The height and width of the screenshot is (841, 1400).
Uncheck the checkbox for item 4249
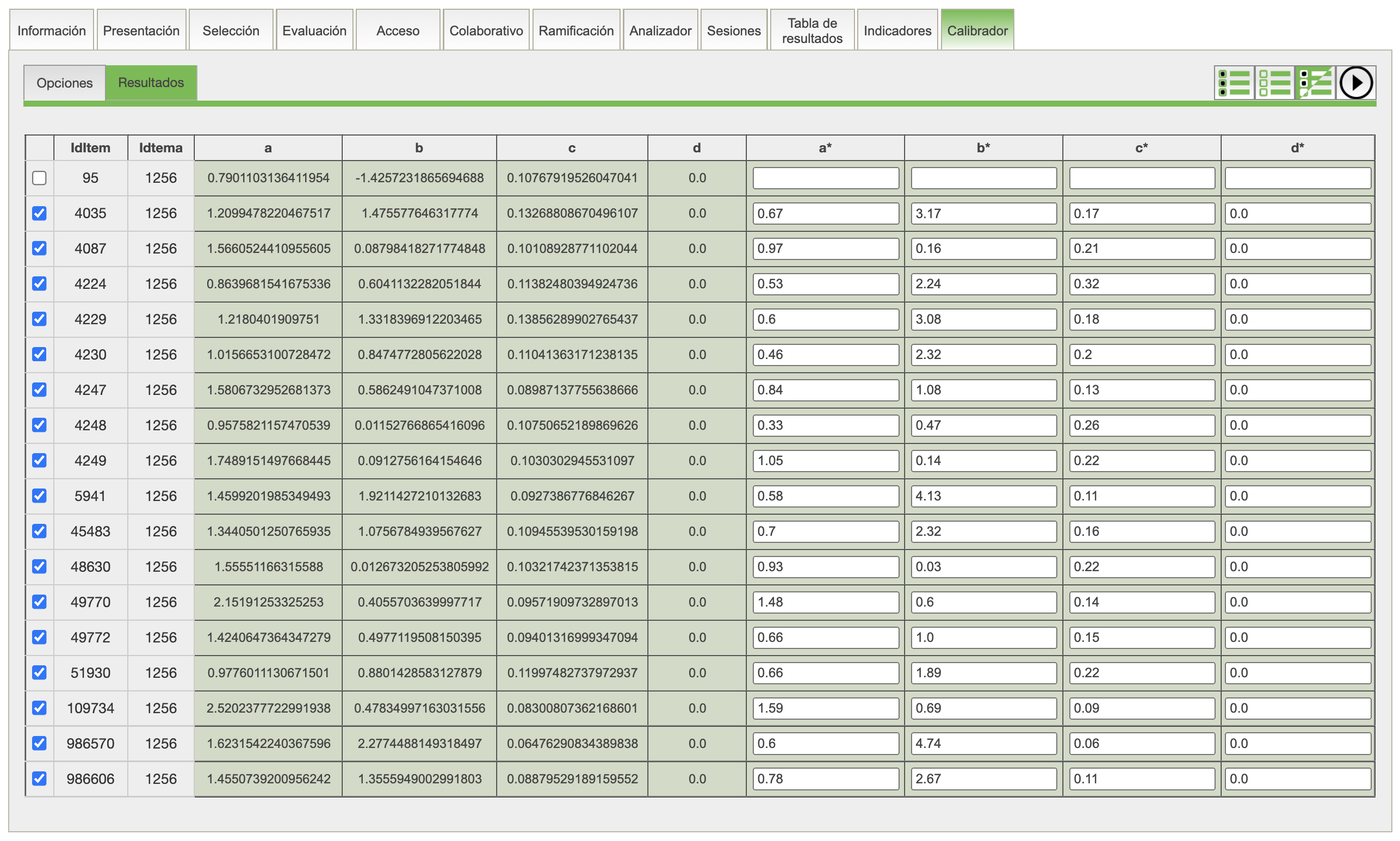pos(39,460)
